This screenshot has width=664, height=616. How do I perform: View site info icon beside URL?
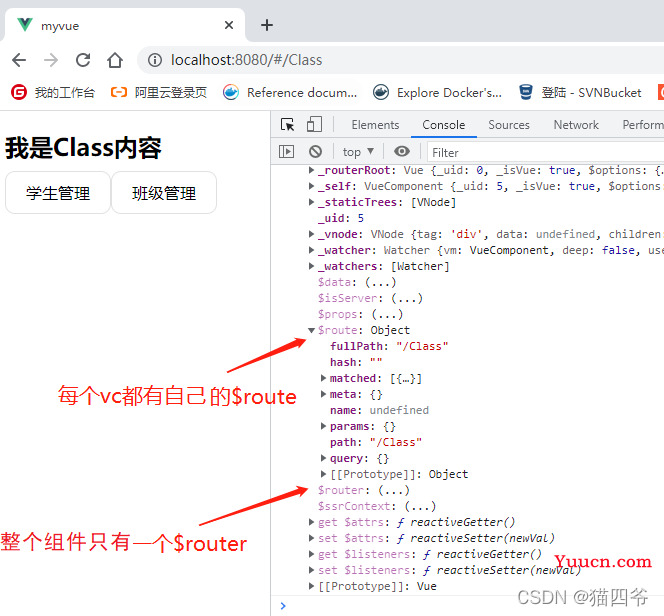(x=155, y=60)
